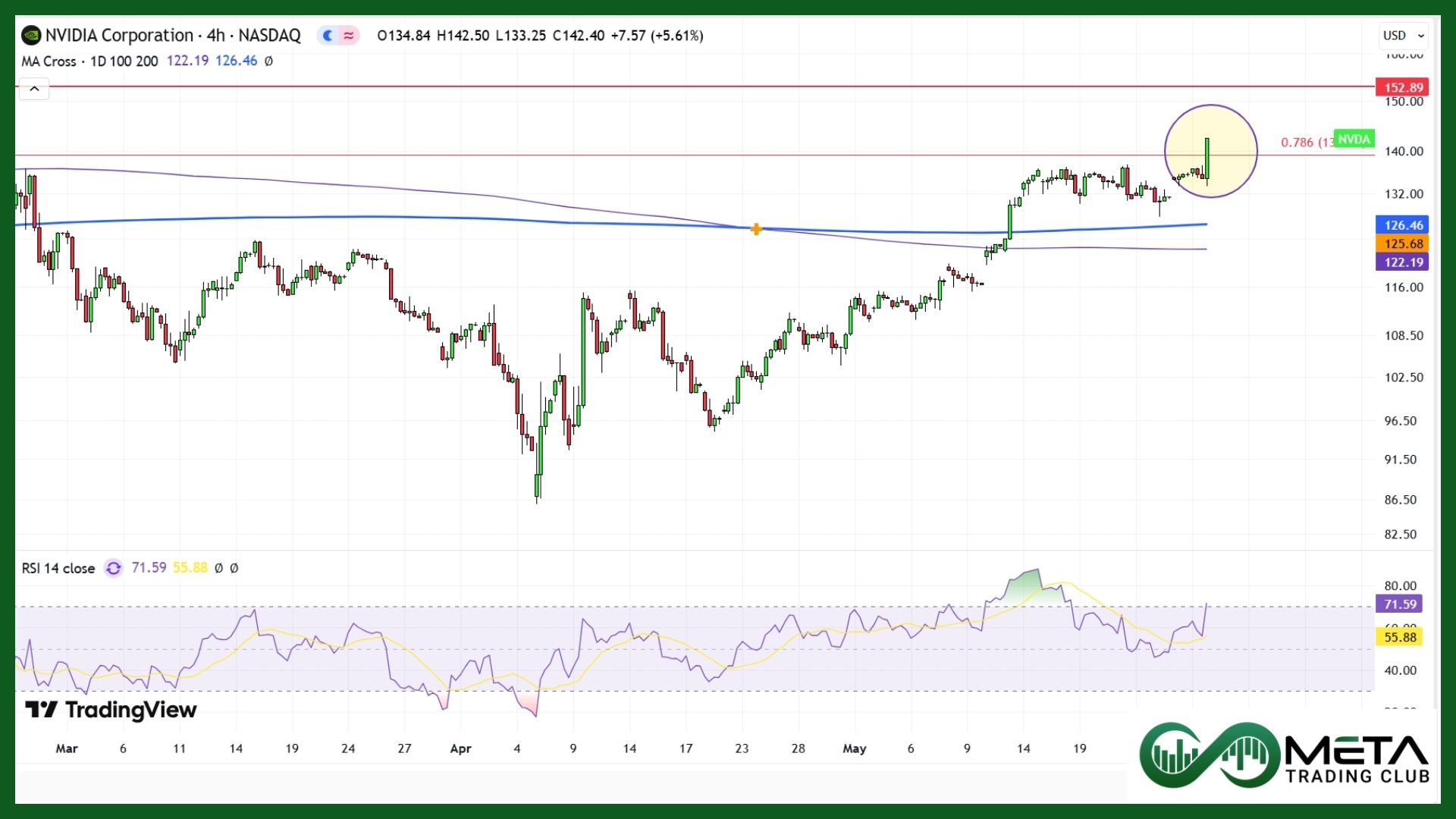This screenshot has width=1456, height=819.
Task: Click the 28 date label on time axis
Action: (x=798, y=748)
